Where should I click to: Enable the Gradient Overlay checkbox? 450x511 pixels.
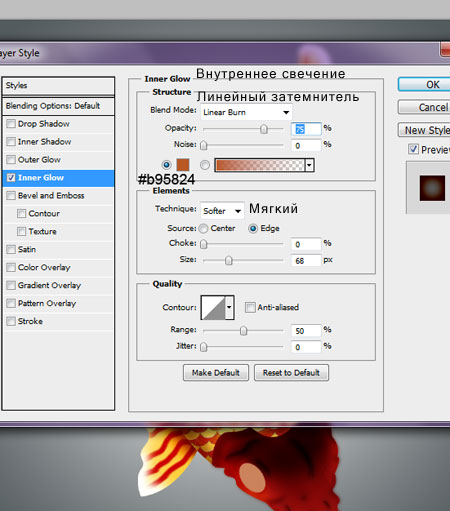11,285
